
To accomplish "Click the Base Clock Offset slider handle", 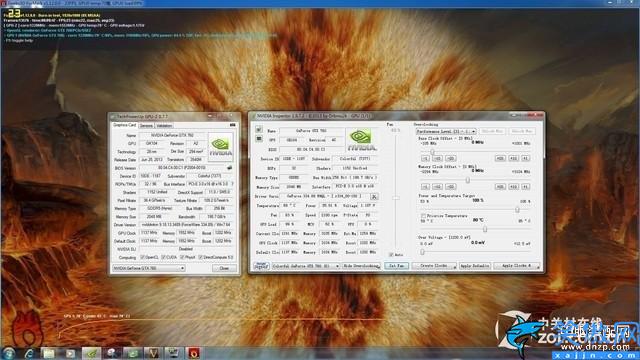I will pyautogui.click(x=432, y=152).
